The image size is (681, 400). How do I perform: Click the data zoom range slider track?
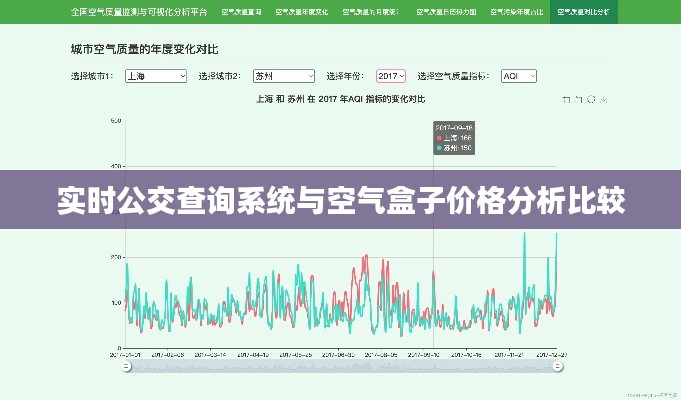[x=340, y=367]
